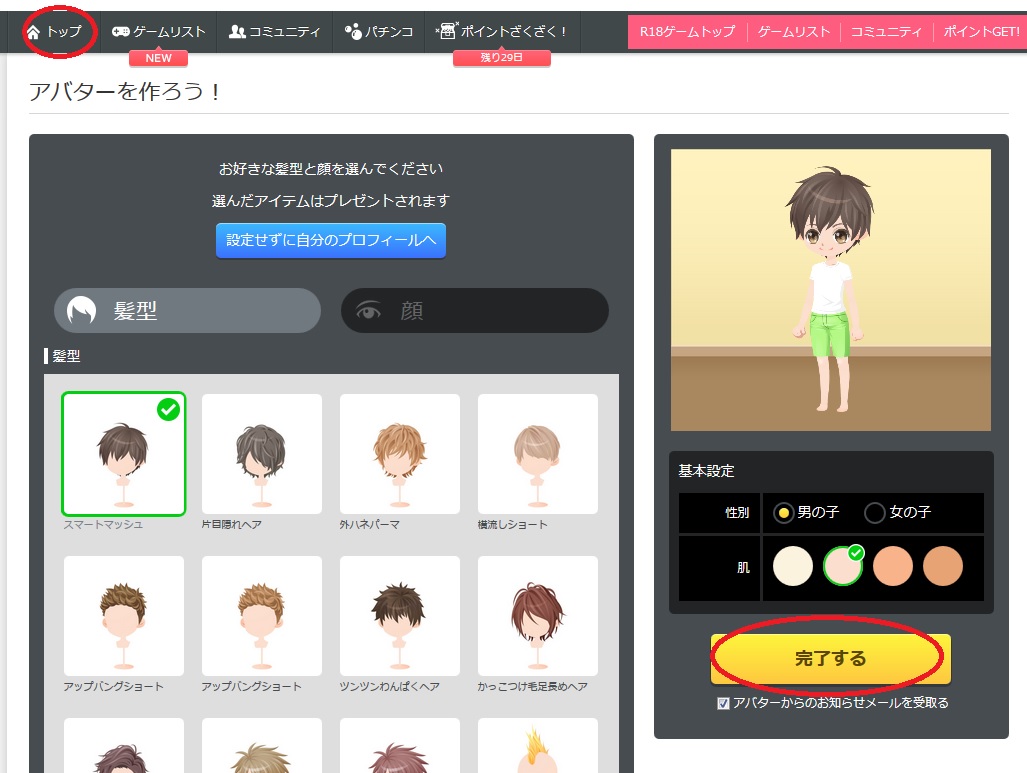Click the shop icon beside ポイントざくざく

(x=447, y=31)
